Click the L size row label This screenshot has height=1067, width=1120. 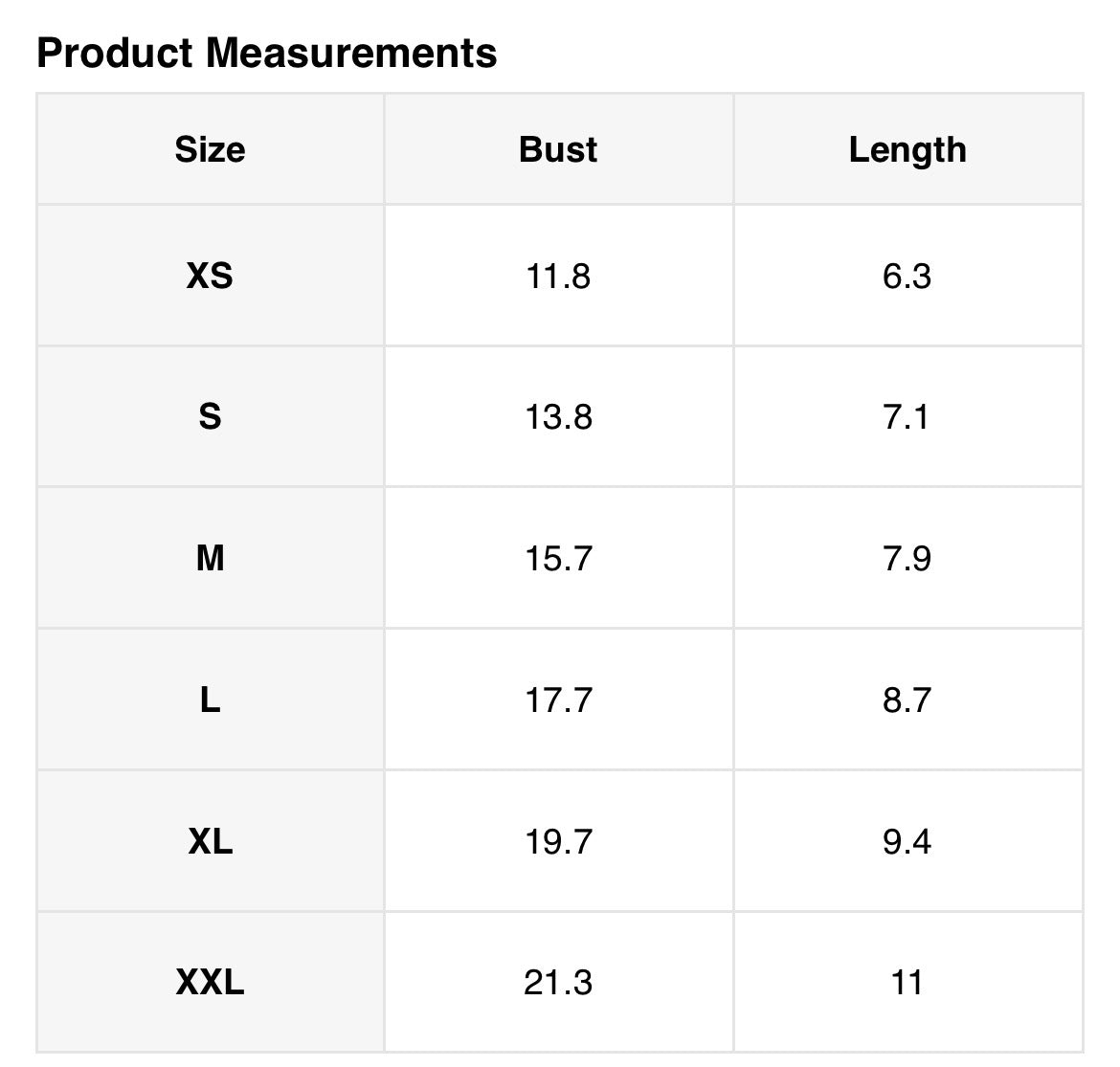(x=210, y=700)
